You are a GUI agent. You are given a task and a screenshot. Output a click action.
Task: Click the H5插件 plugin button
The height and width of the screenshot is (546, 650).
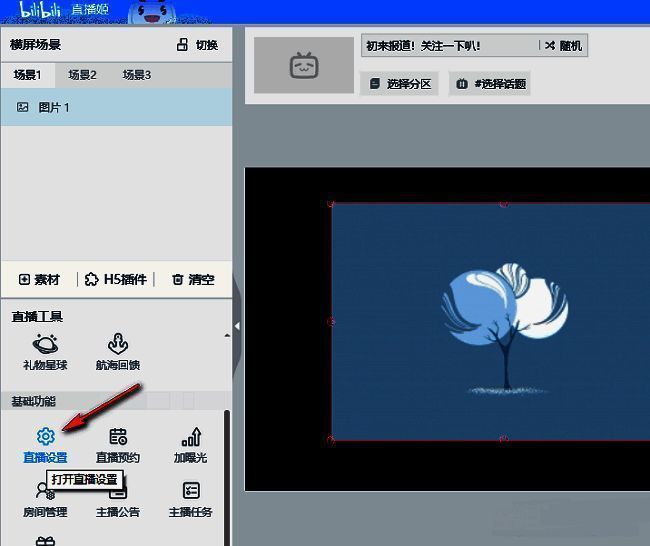(x=116, y=280)
